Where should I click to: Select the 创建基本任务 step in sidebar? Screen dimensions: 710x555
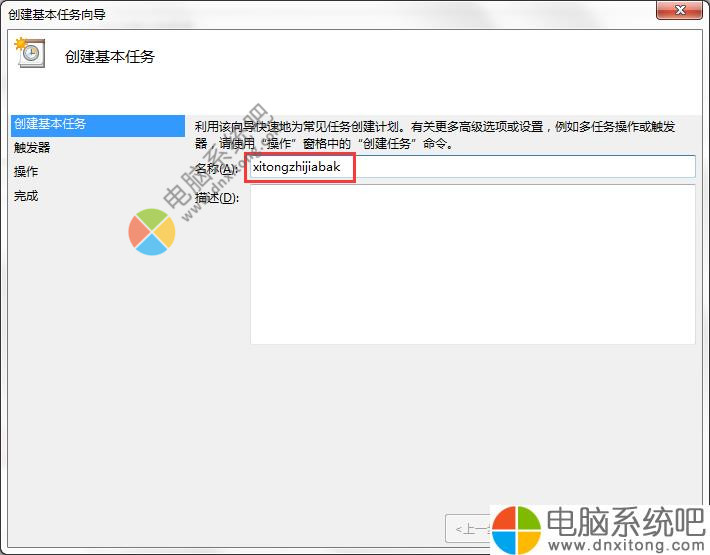pos(98,125)
